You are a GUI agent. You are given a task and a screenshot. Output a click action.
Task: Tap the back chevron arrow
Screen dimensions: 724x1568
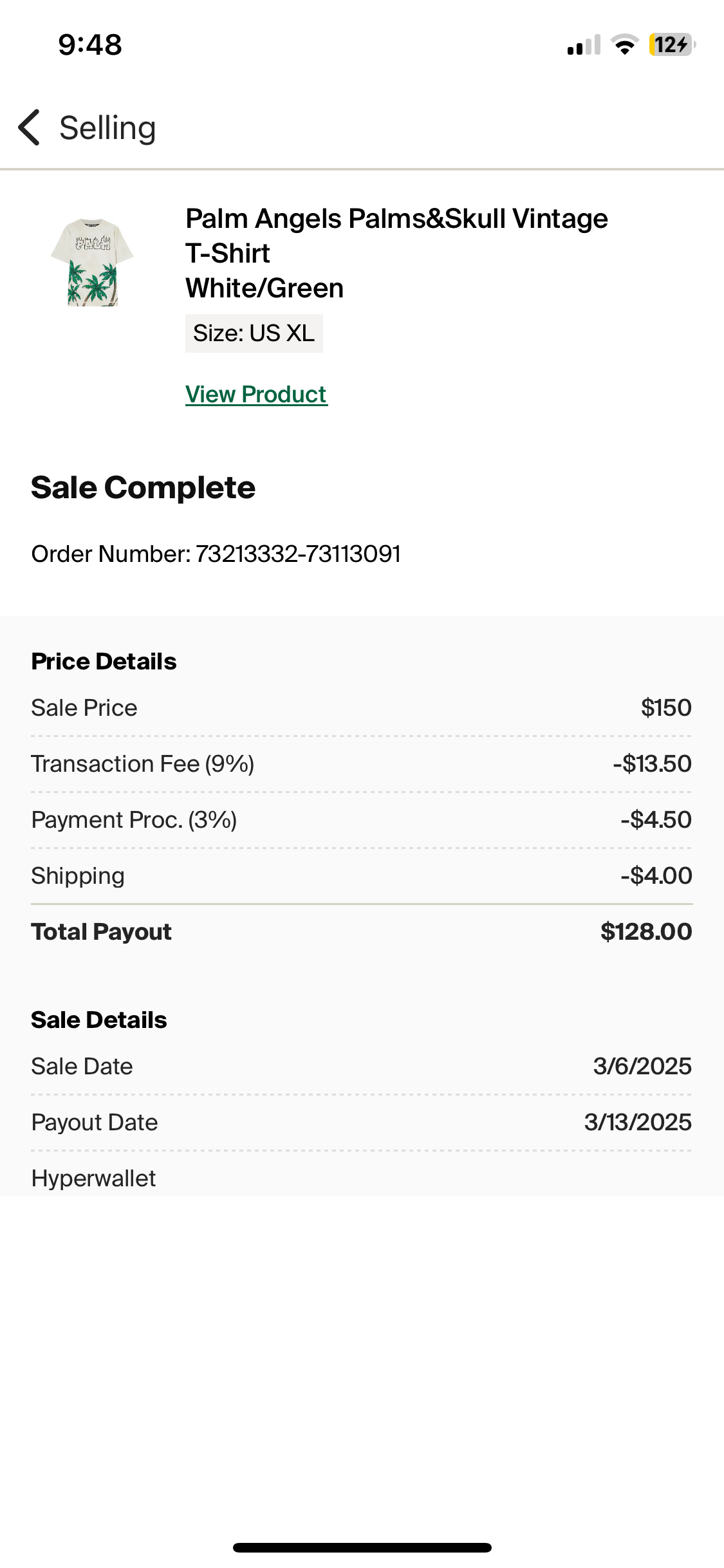(x=30, y=127)
